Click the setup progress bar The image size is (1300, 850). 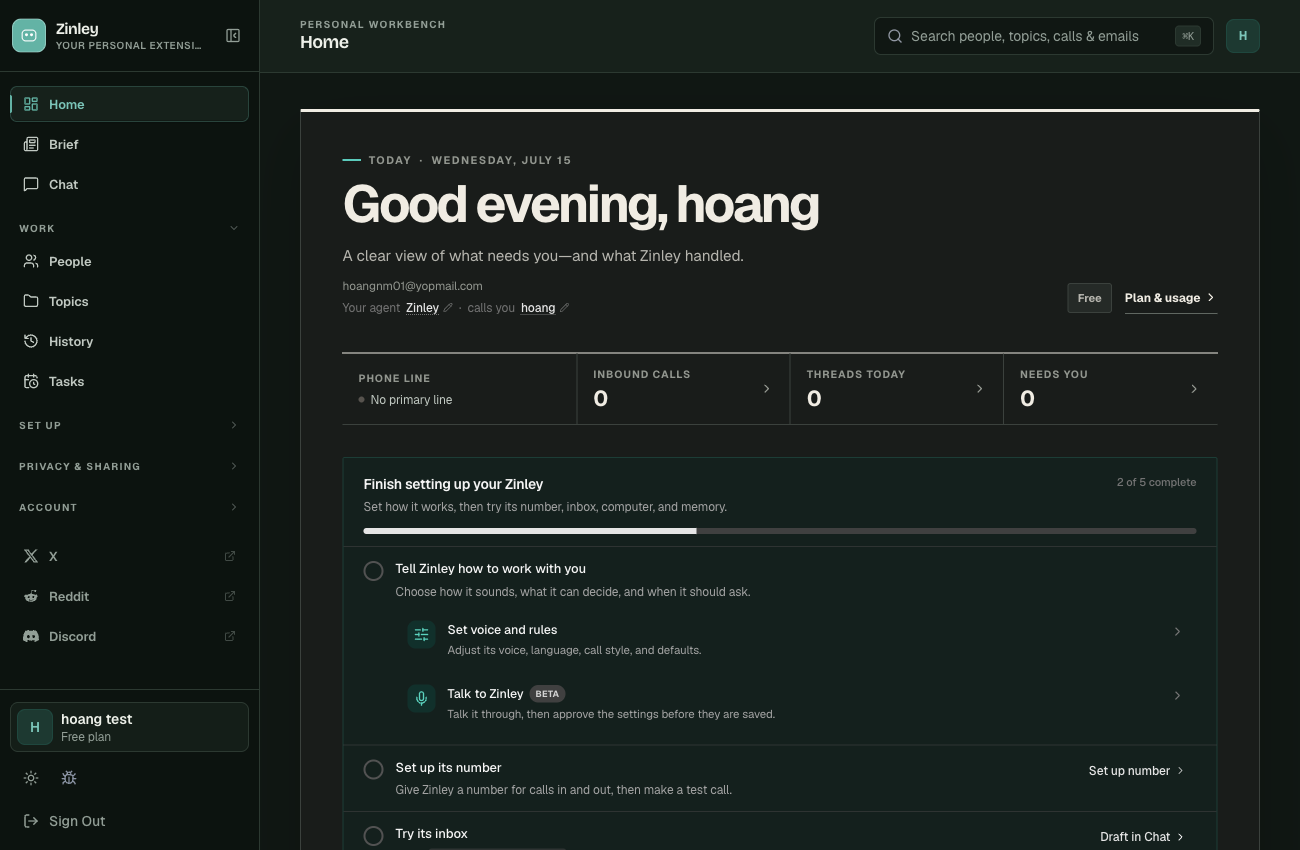[x=780, y=531]
